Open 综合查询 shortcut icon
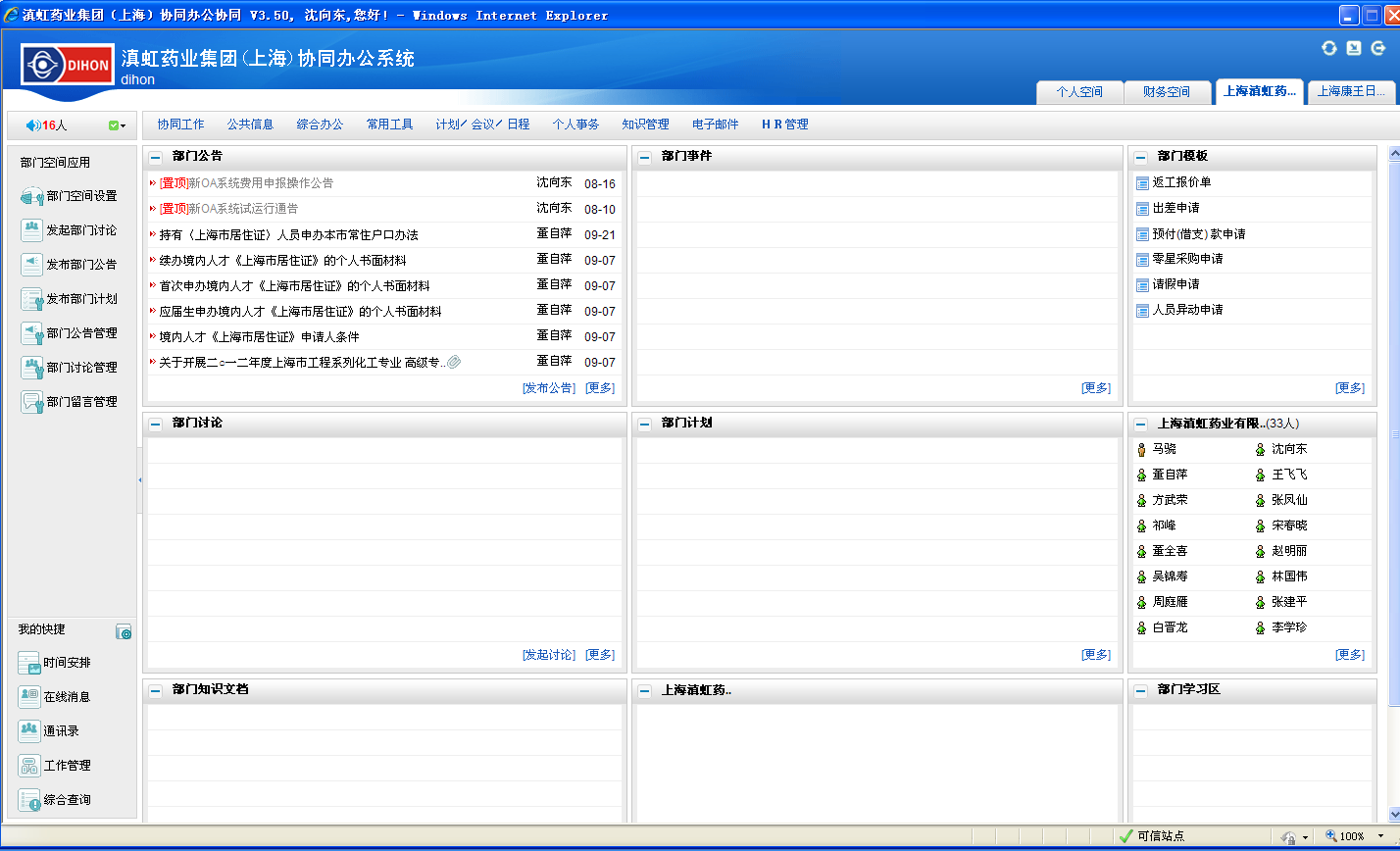The width and height of the screenshot is (1400, 851). coord(29,800)
